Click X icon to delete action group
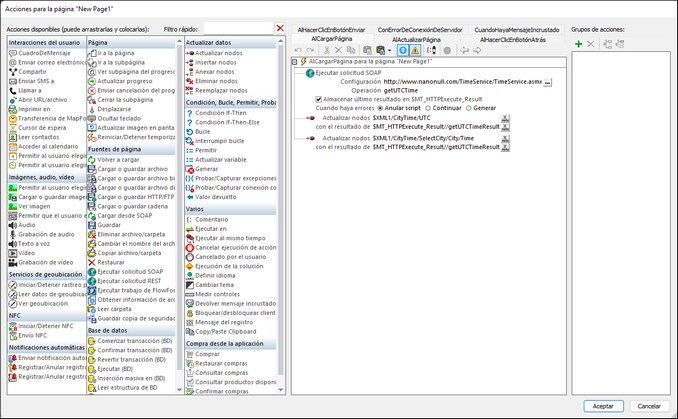This screenshot has width=678, height=419. [590, 44]
